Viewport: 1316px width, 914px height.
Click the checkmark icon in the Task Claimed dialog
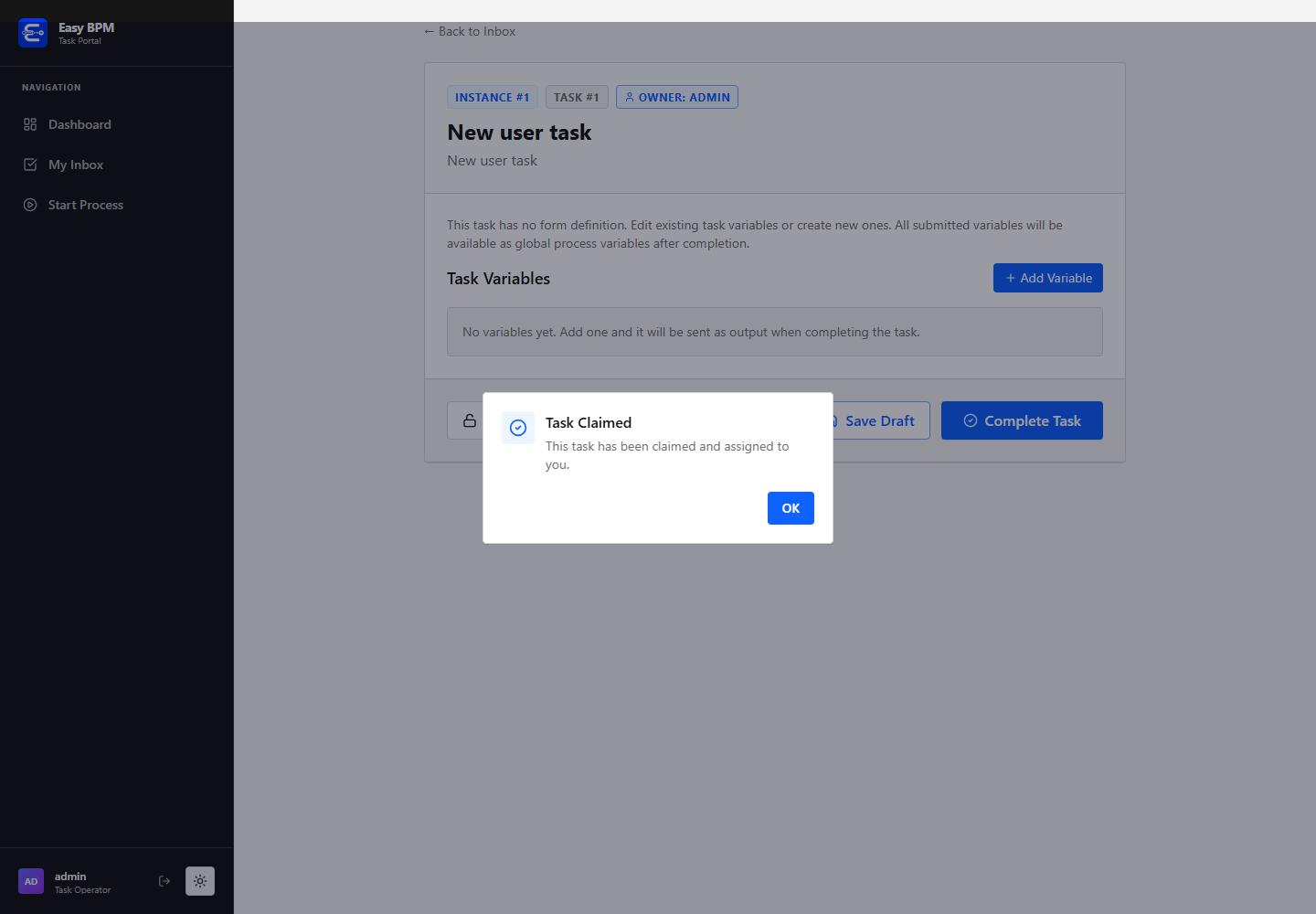[x=518, y=428]
